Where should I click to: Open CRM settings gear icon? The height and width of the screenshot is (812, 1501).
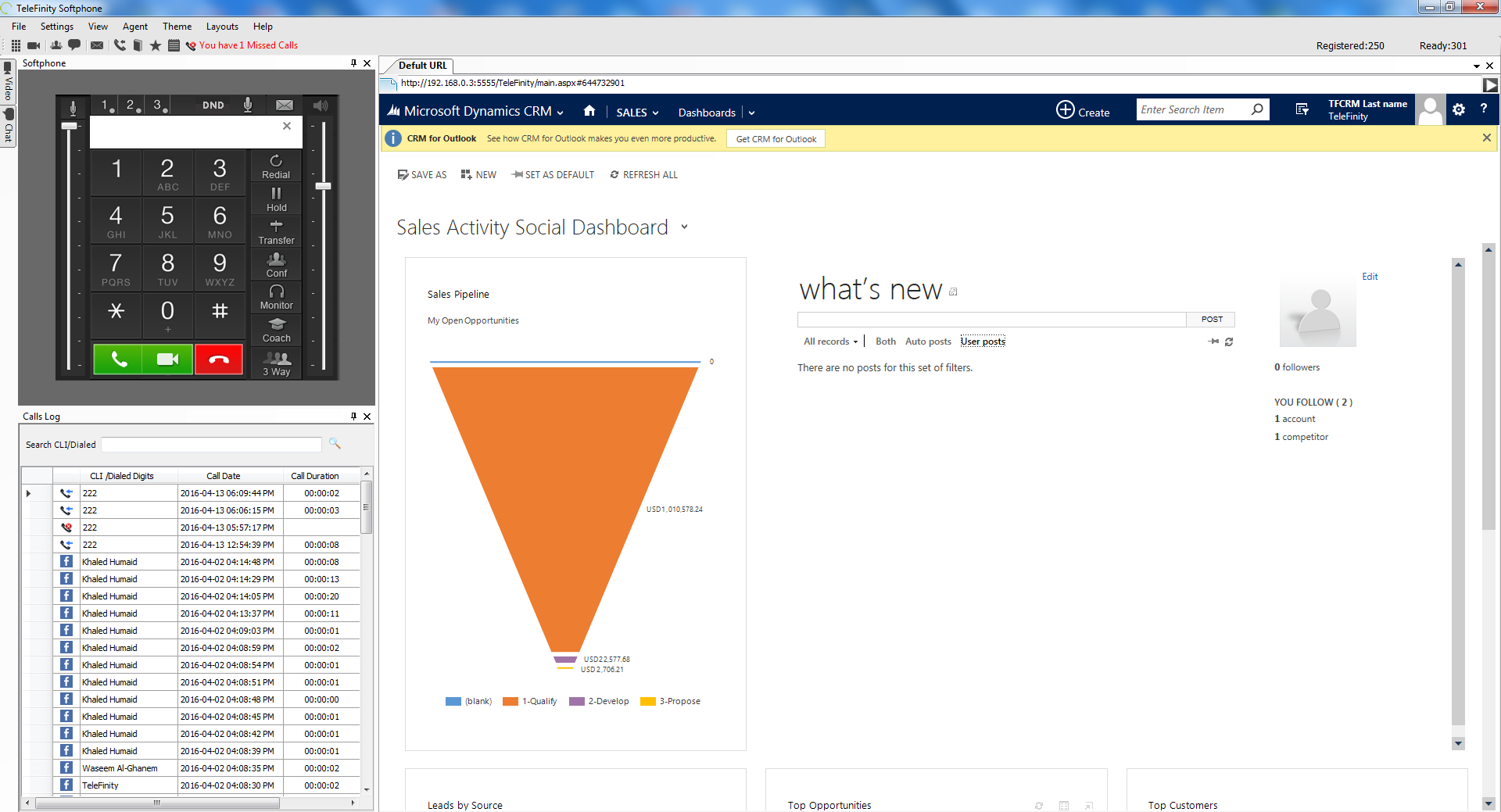coord(1459,109)
